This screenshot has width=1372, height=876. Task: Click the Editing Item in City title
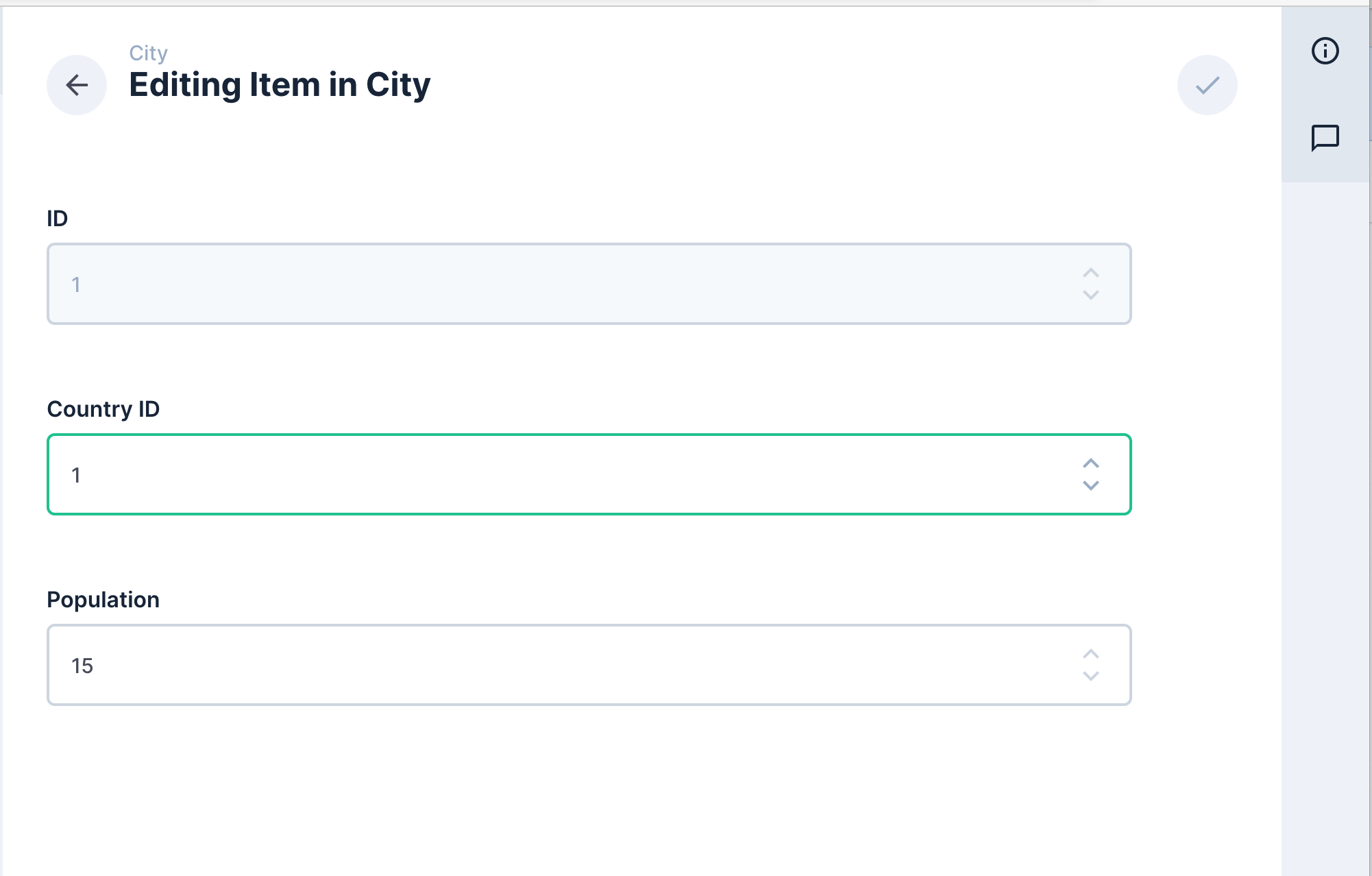[279, 84]
